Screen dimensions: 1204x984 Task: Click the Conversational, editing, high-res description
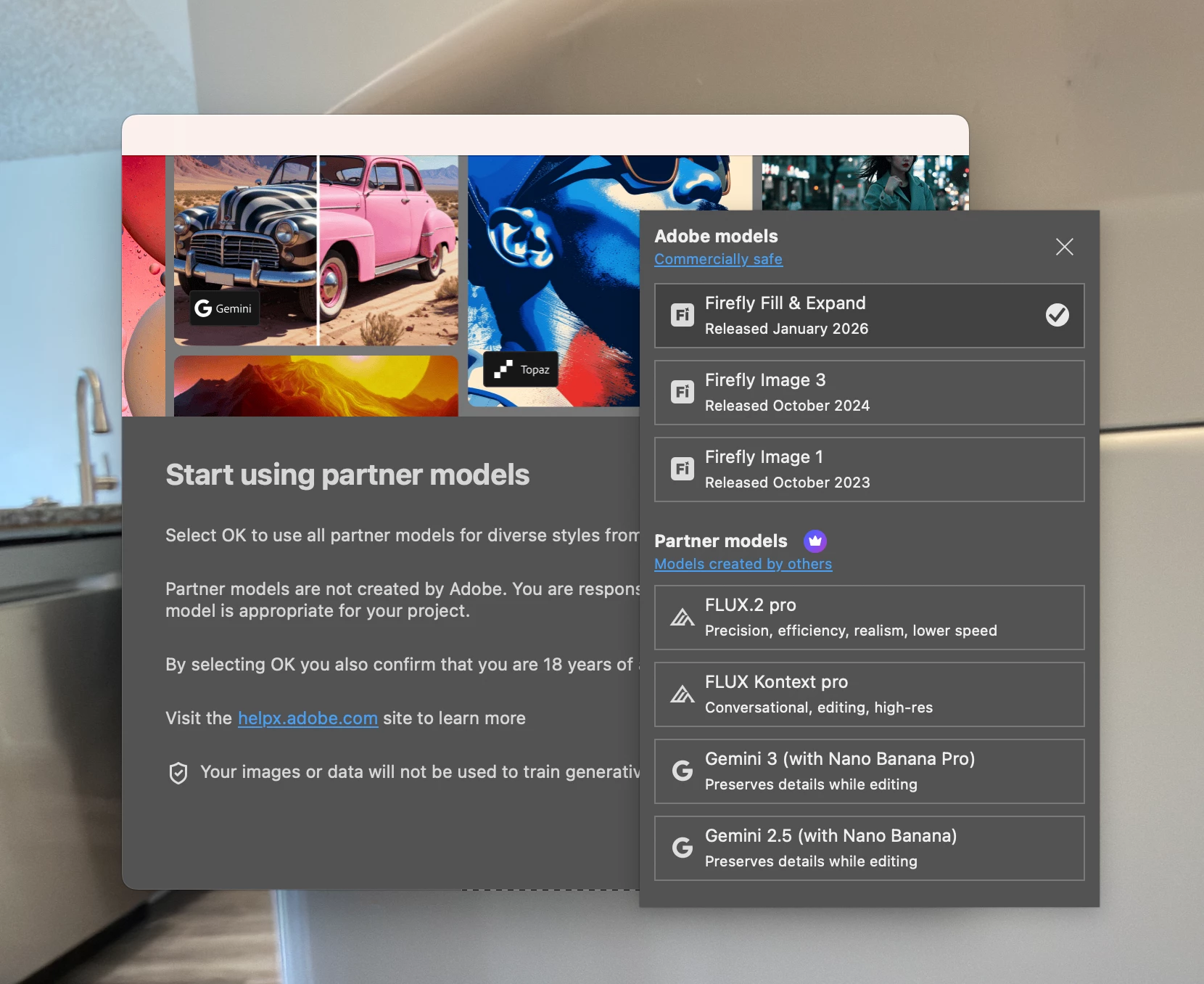(x=819, y=708)
